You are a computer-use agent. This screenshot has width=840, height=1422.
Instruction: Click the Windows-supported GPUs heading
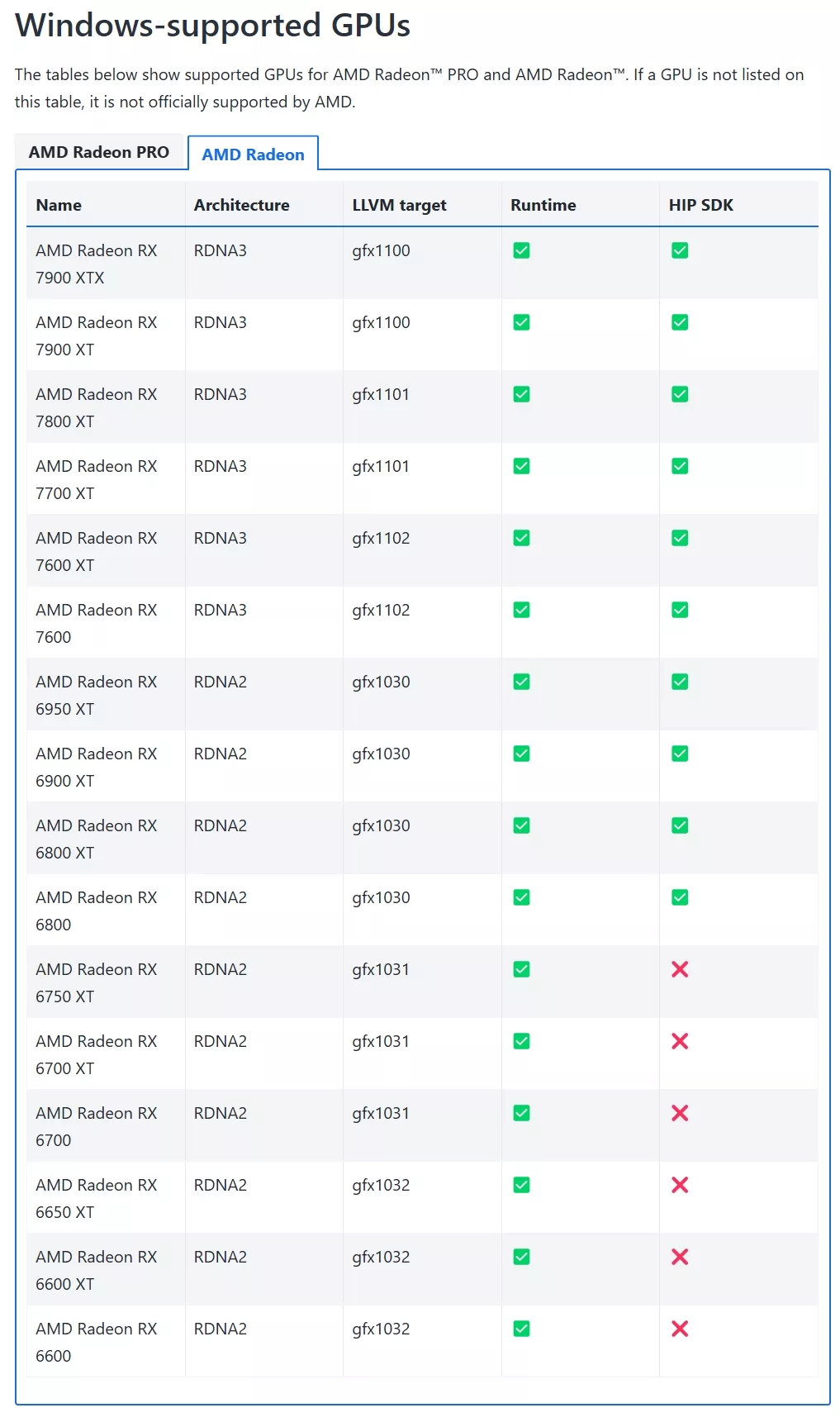(212, 26)
